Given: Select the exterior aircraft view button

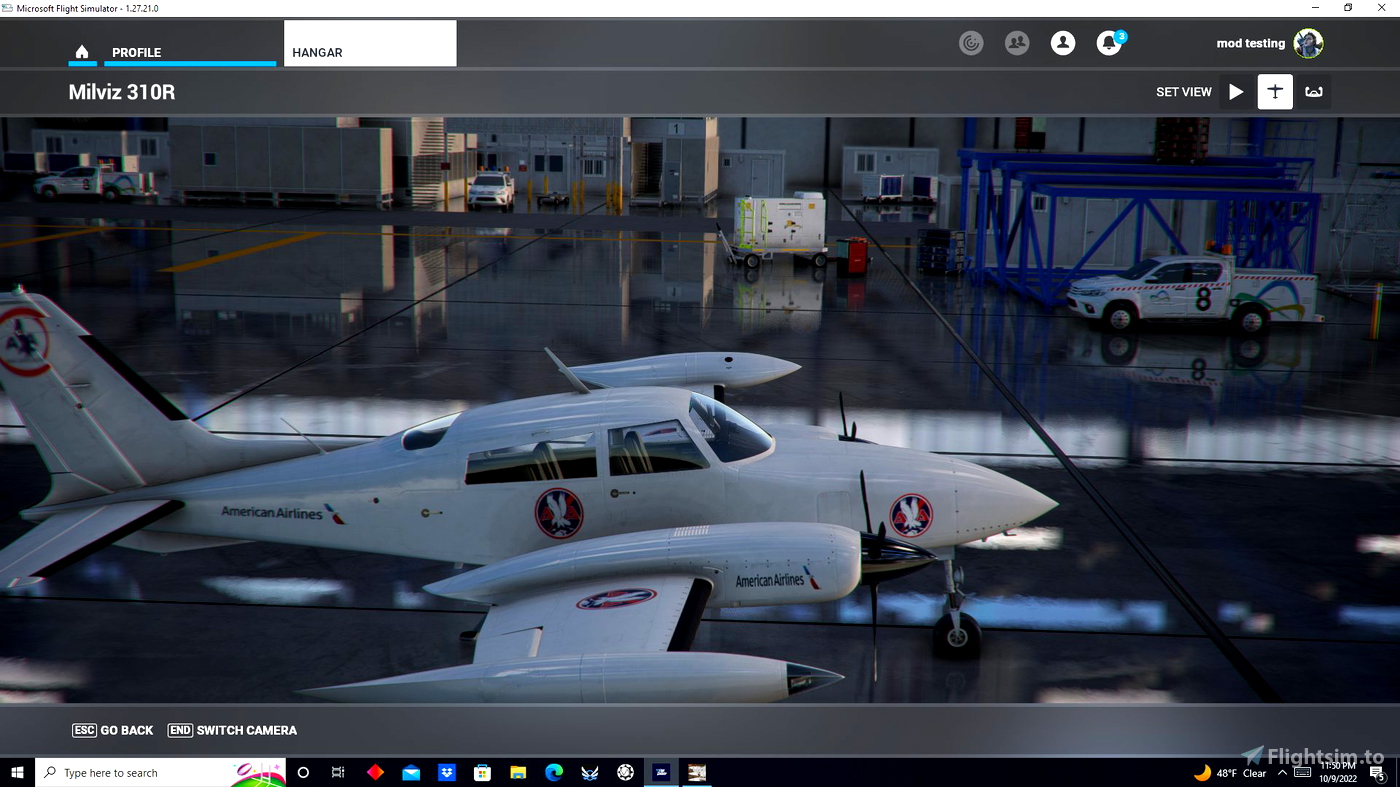Looking at the screenshot, I should tap(1275, 92).
